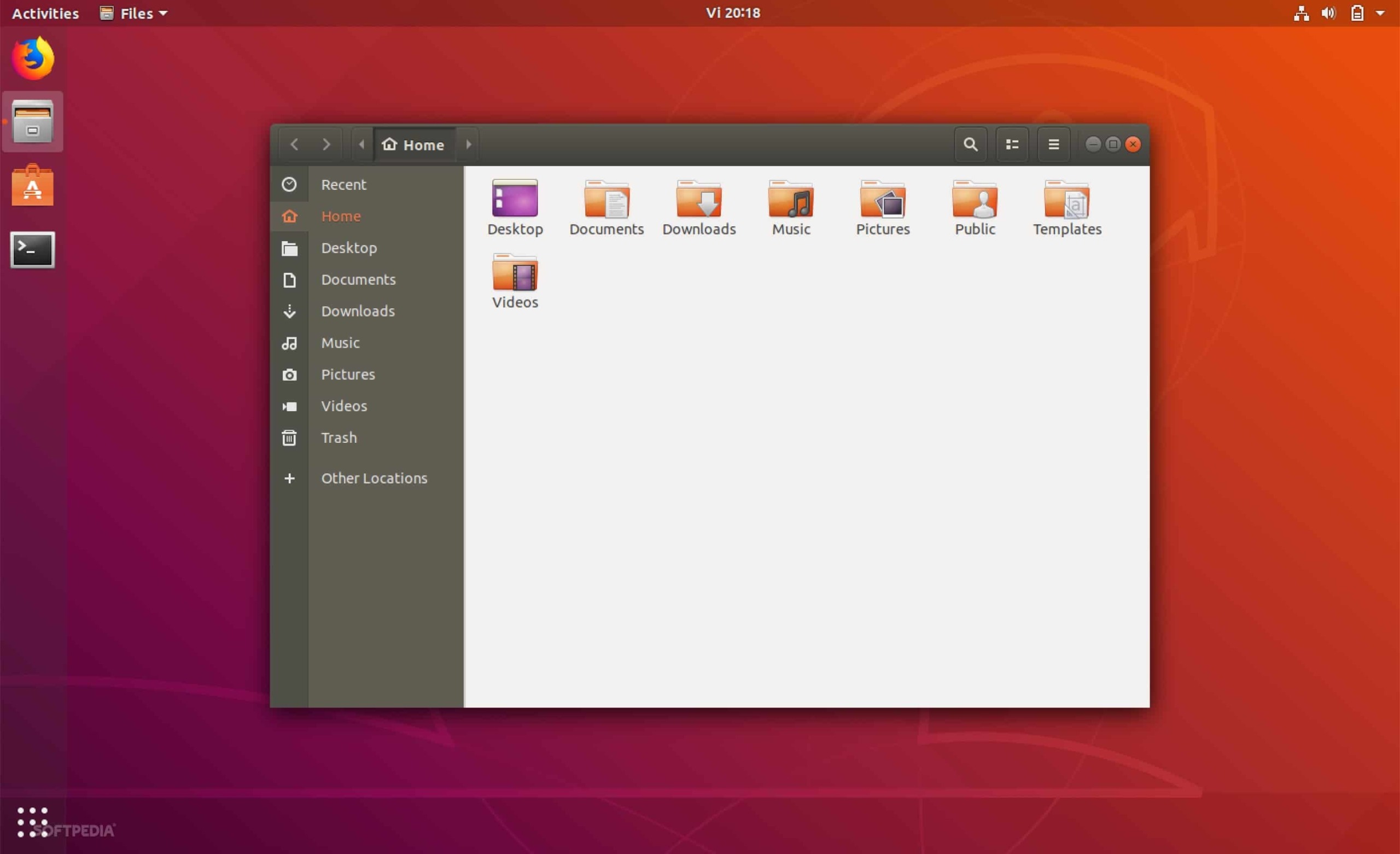Toggle icon view in file manager
This screenshot has width=1400, height=854.
(x=1012, y=144)
